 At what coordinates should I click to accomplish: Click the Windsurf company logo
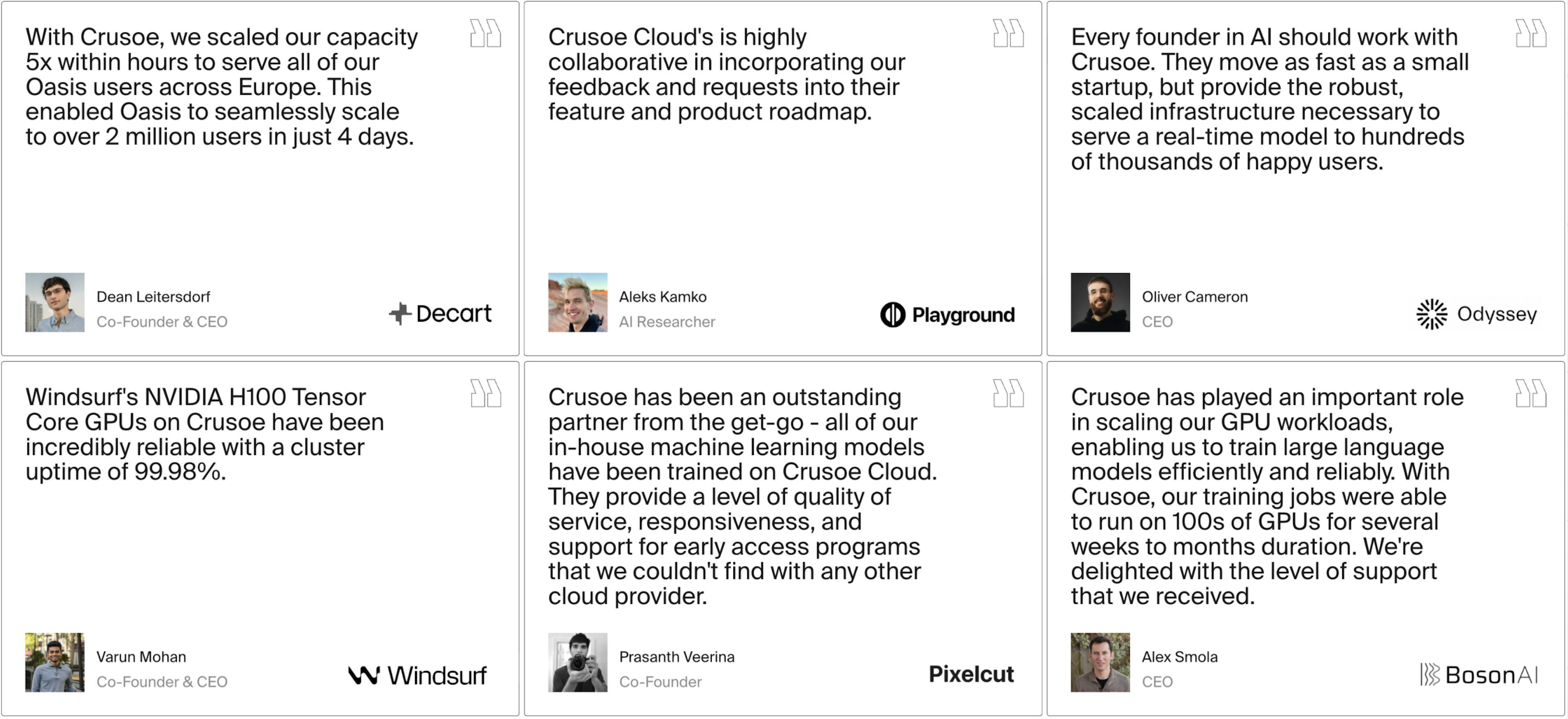click(x=418, y=675)
